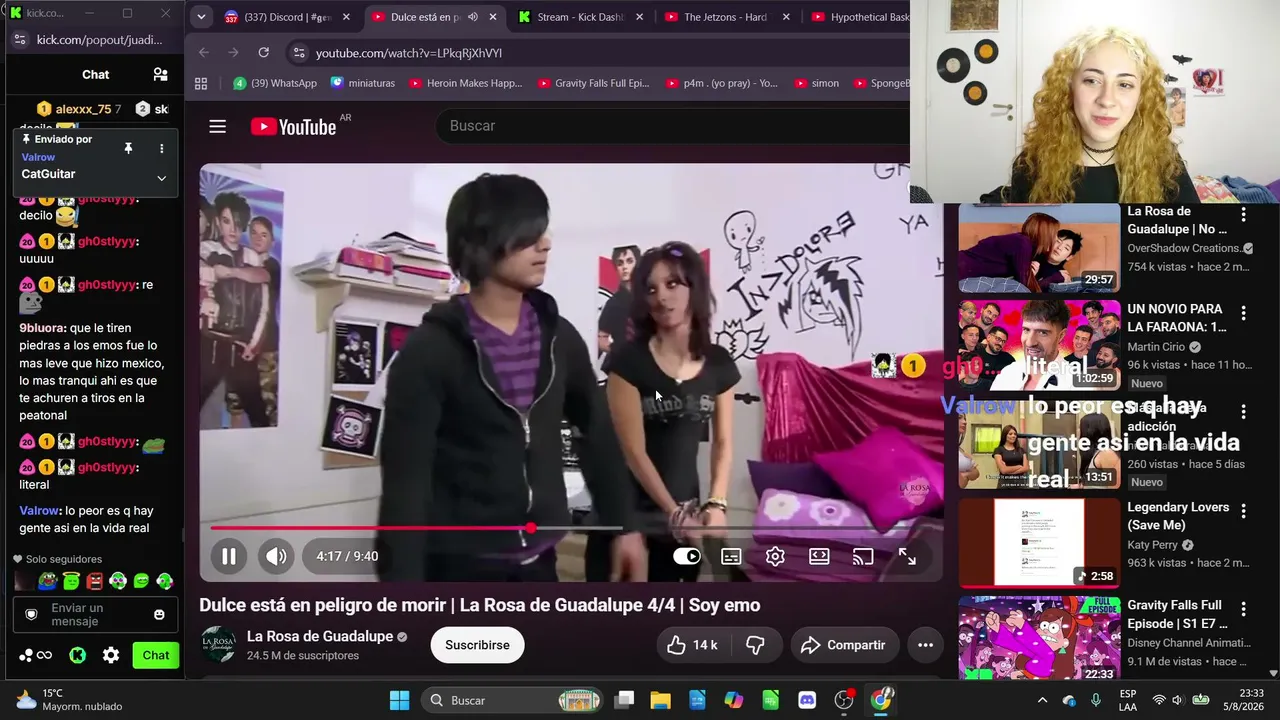
Task: Send message with green Chat button
Action: point(155,656)
